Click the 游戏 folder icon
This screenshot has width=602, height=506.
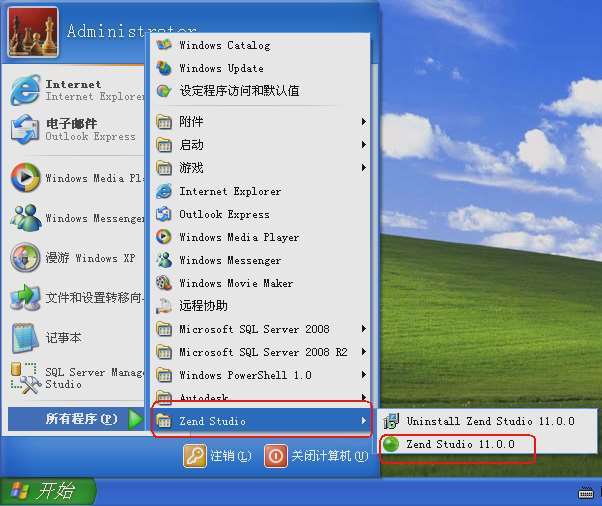click(164, 168)
